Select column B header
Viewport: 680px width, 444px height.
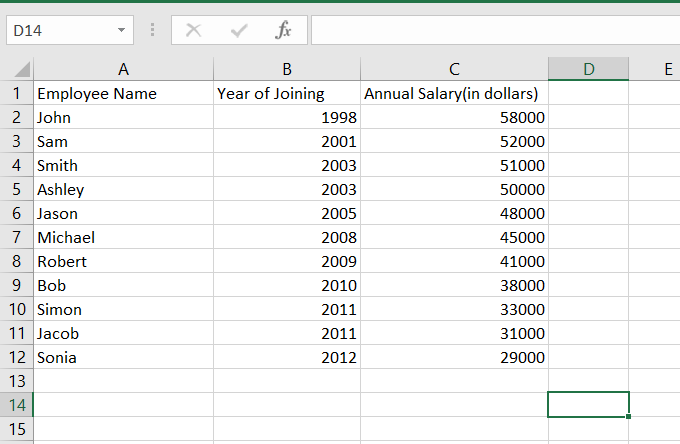click(286, 69)
